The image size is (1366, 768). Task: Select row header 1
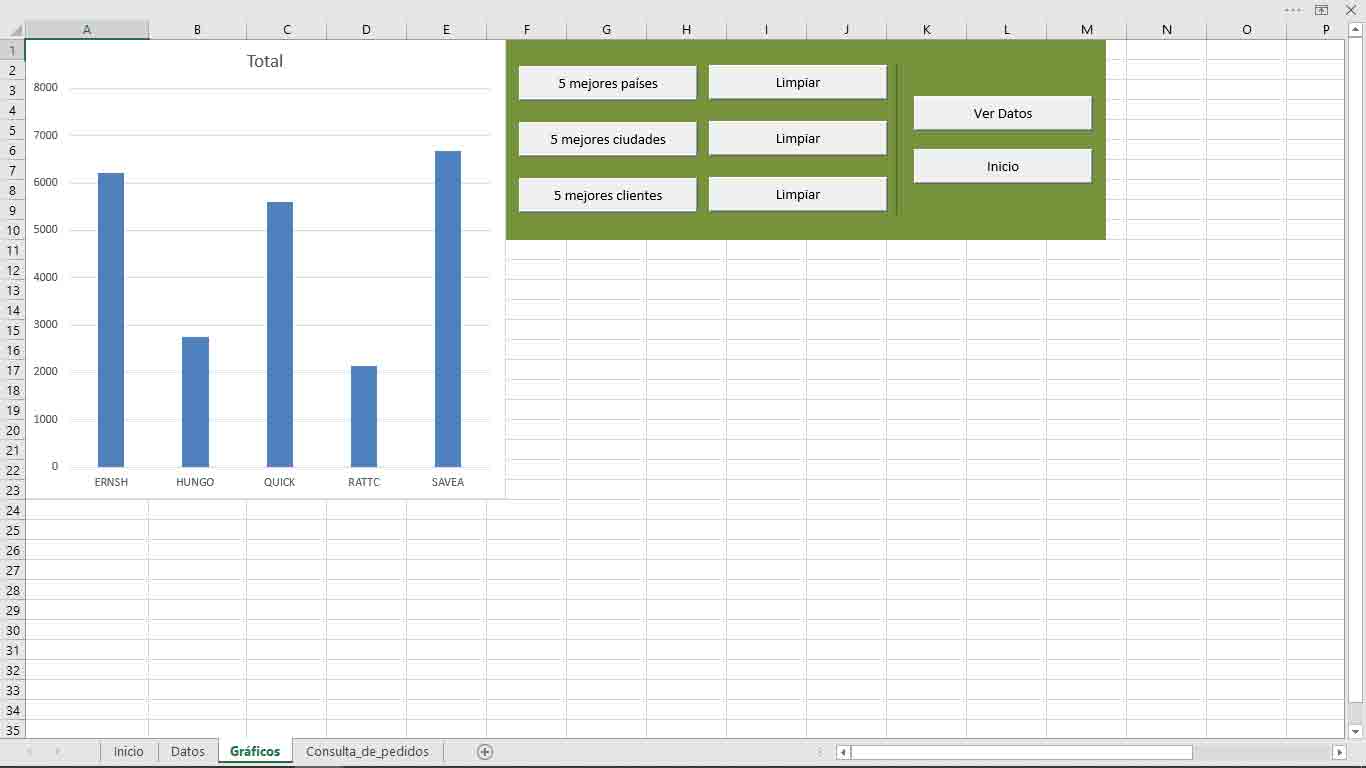pyautogui.click(x=13, y=50)
